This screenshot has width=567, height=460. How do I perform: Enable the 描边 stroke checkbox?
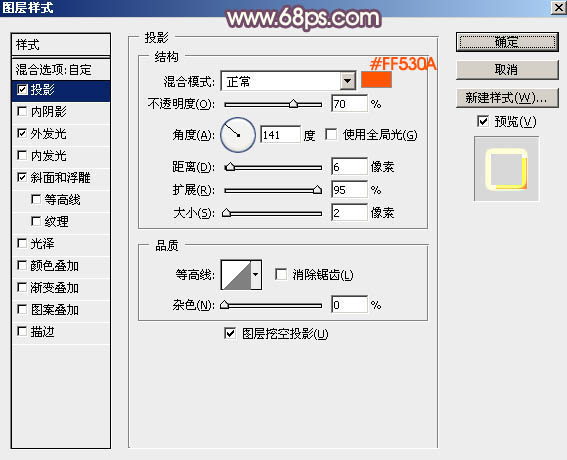22,332
